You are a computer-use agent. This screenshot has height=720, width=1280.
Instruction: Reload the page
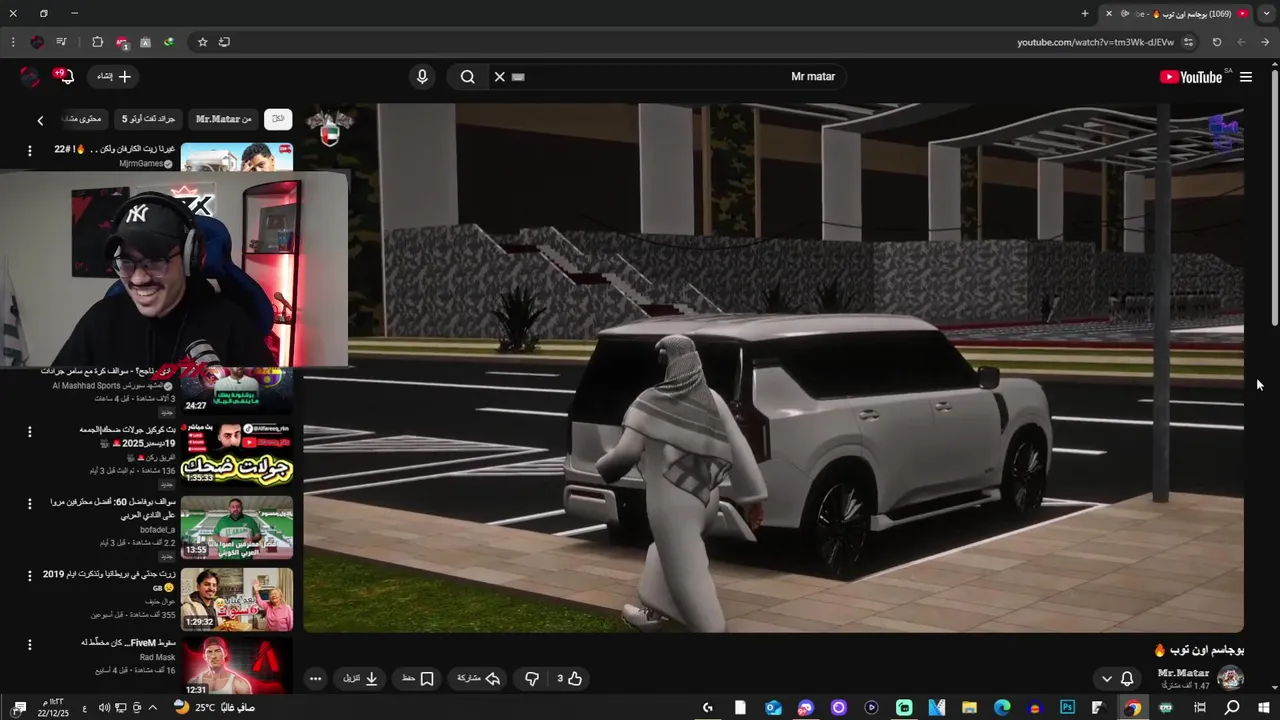tap(1217, 42)
